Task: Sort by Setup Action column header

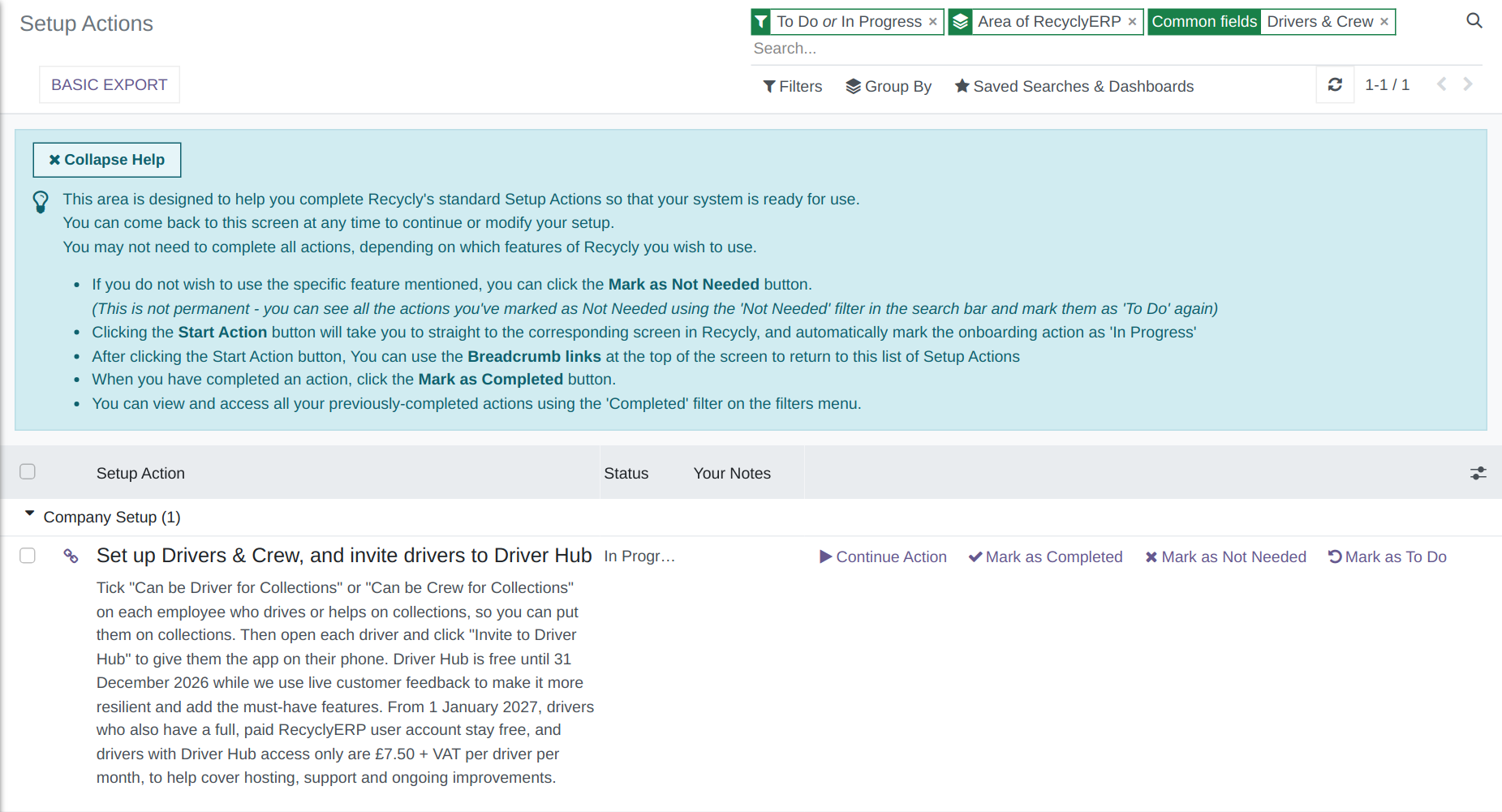Action: click(x=140, y=473)
